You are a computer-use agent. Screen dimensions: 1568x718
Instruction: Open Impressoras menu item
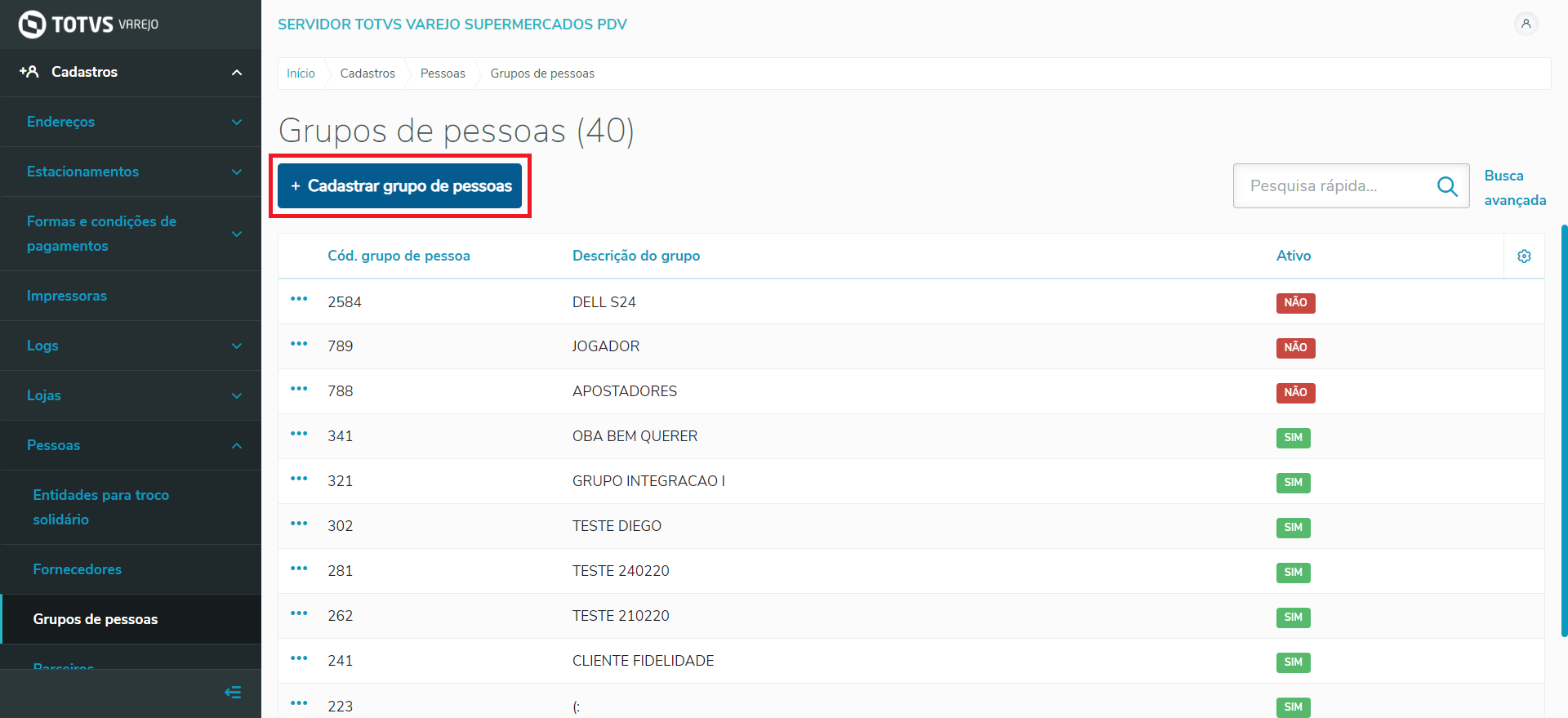coord(131,296)
